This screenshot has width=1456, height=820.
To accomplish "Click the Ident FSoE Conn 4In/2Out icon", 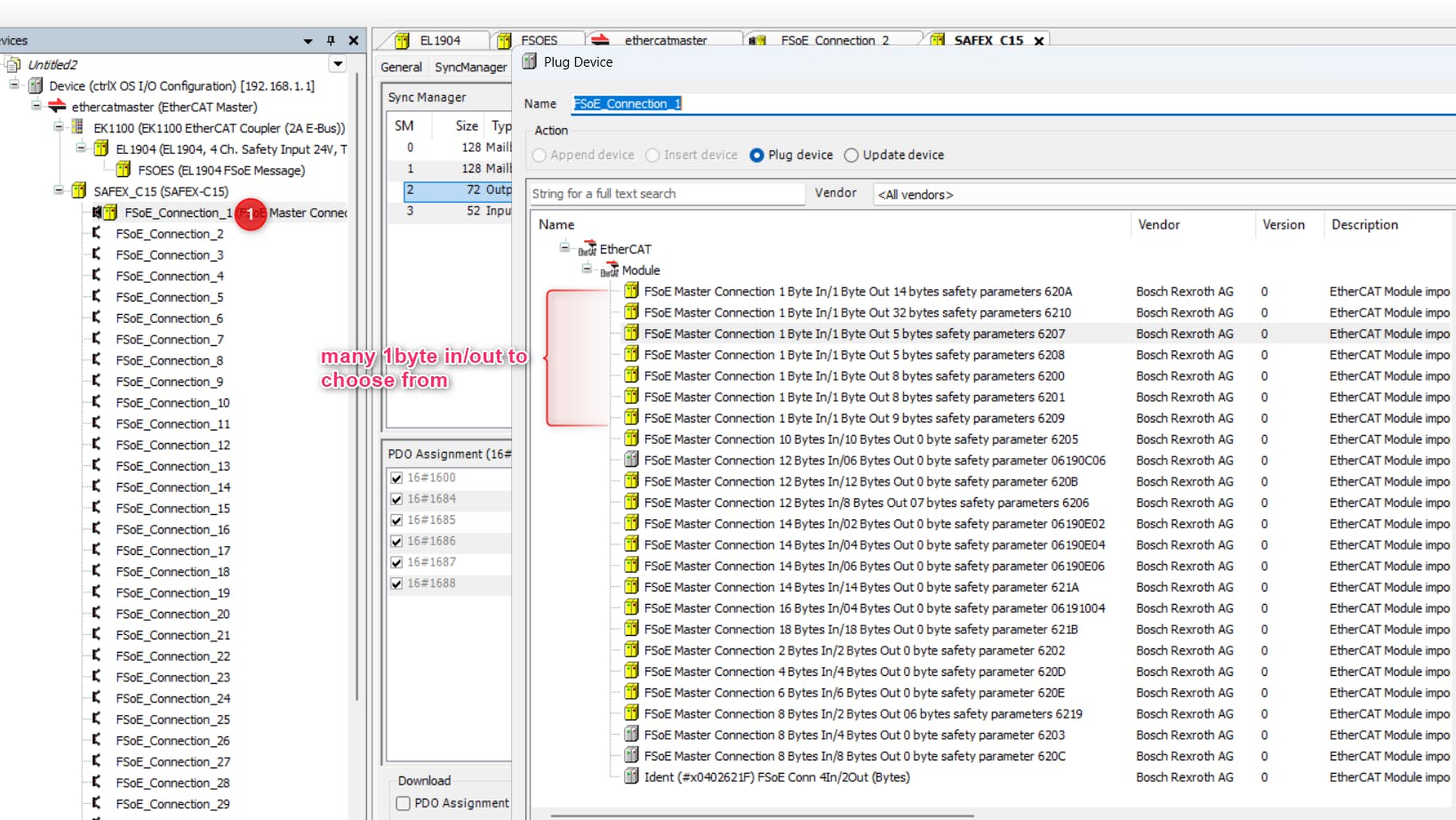I will [631, 777].
